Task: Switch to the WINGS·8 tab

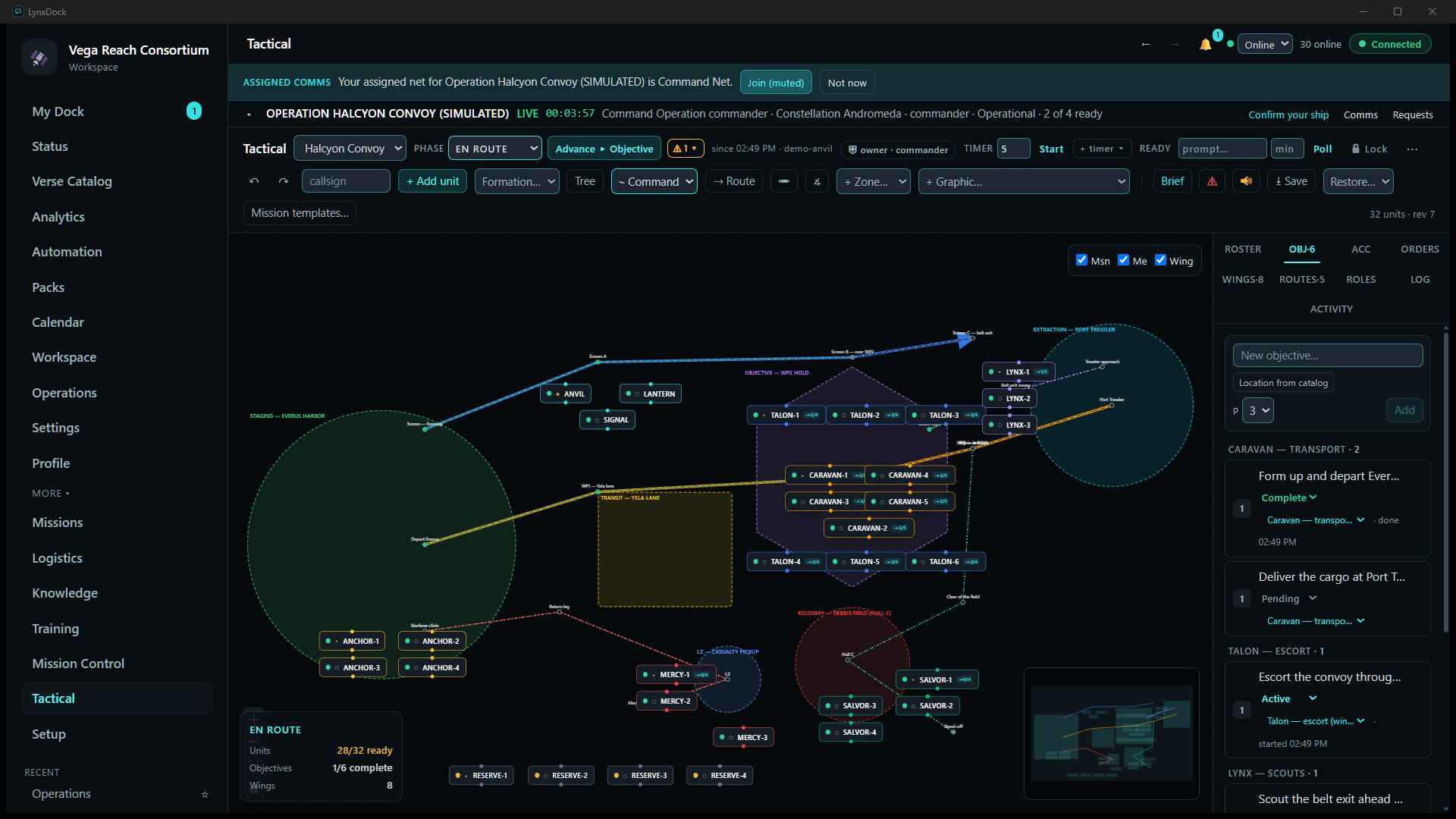Action: coord(1242,279)
